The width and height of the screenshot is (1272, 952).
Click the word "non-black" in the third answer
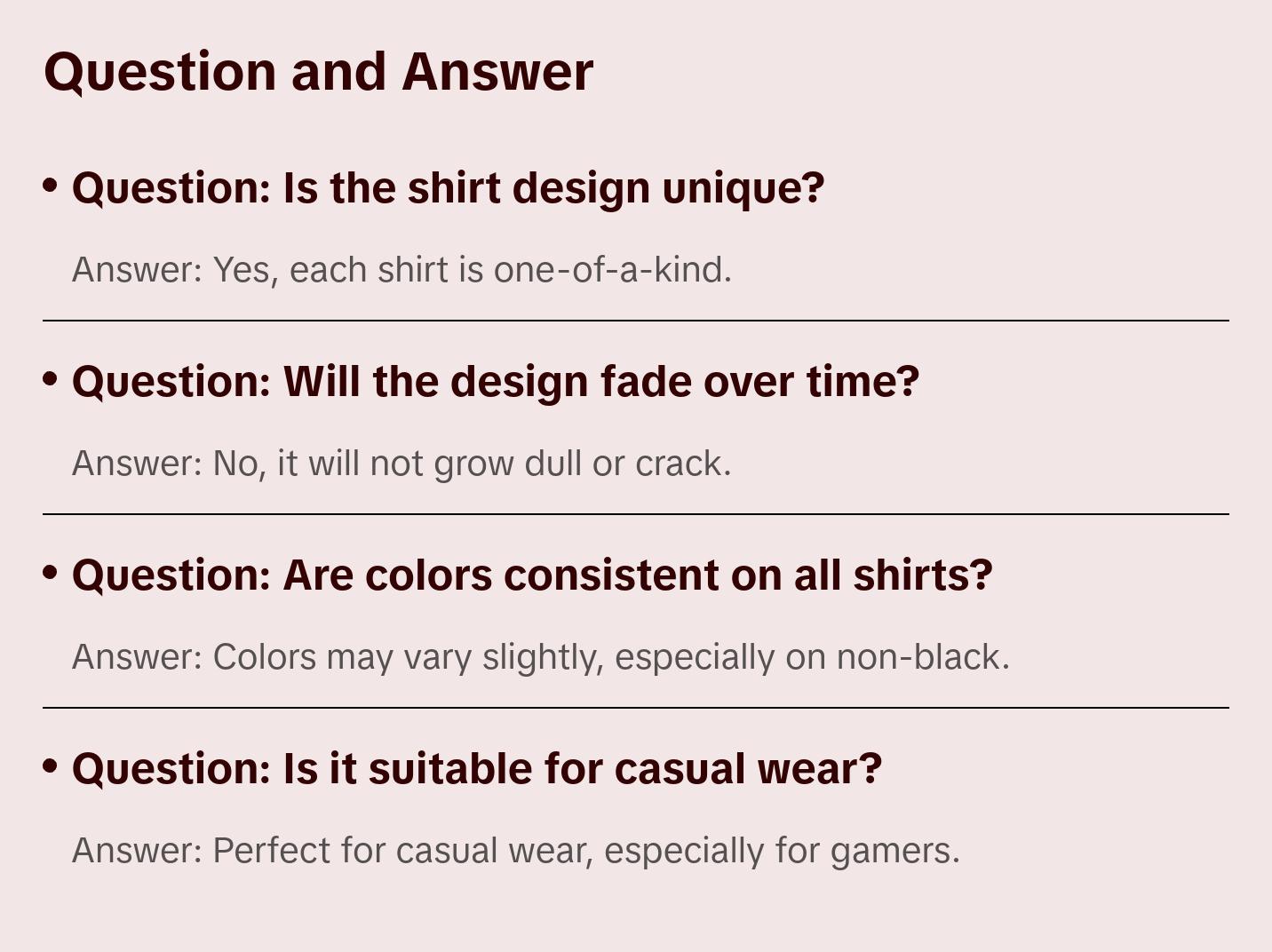coord(919,657)
